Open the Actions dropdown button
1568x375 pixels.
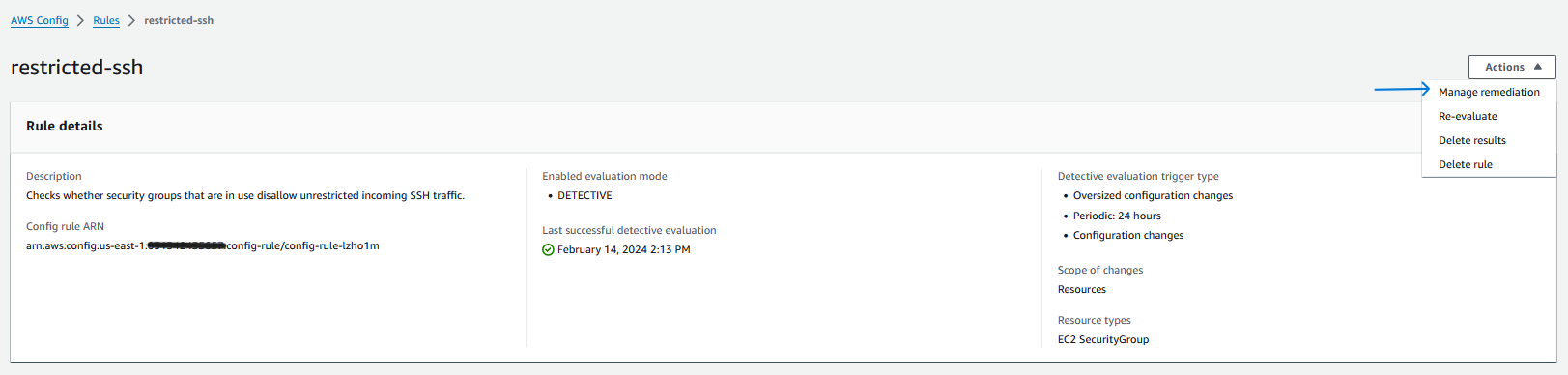(x=1512, y=67)
